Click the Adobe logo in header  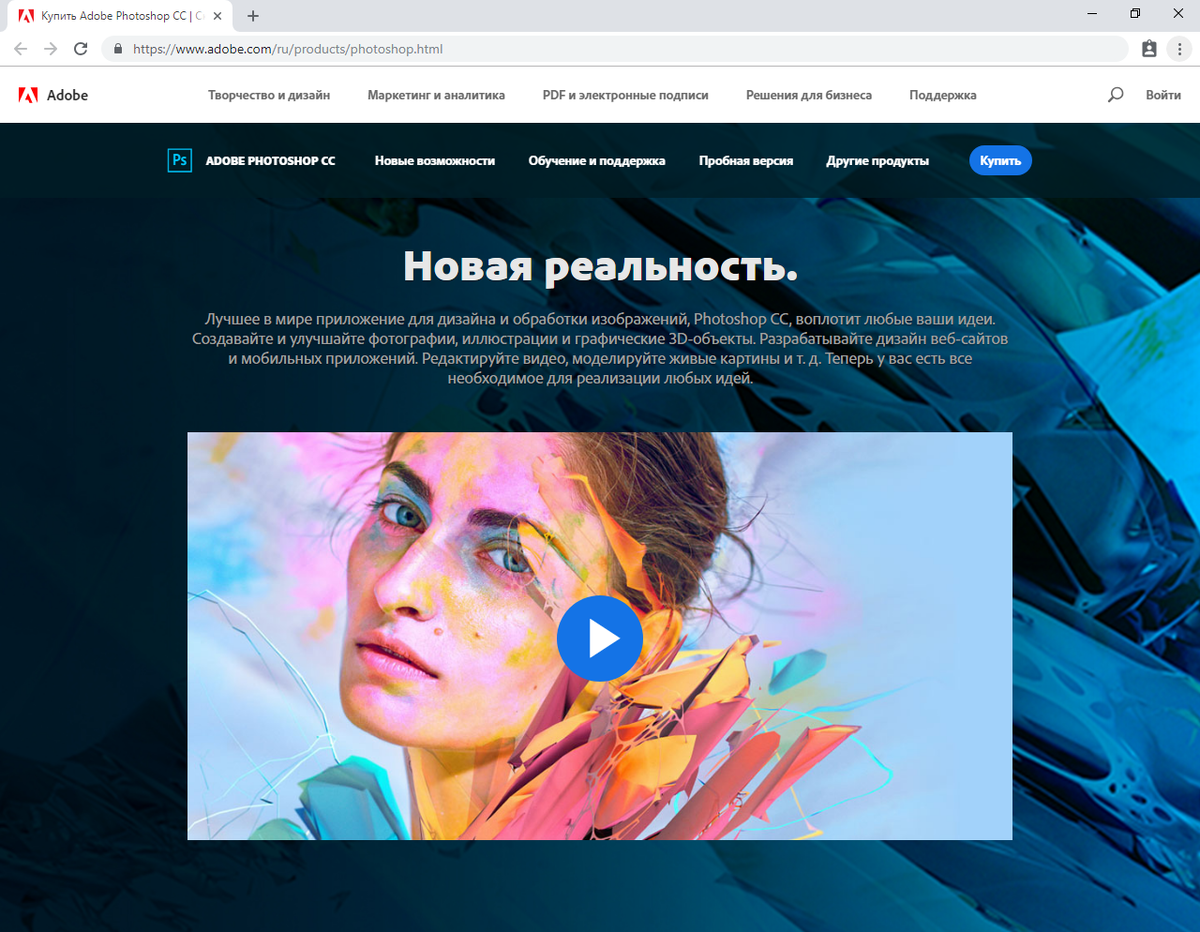point(53,95)
